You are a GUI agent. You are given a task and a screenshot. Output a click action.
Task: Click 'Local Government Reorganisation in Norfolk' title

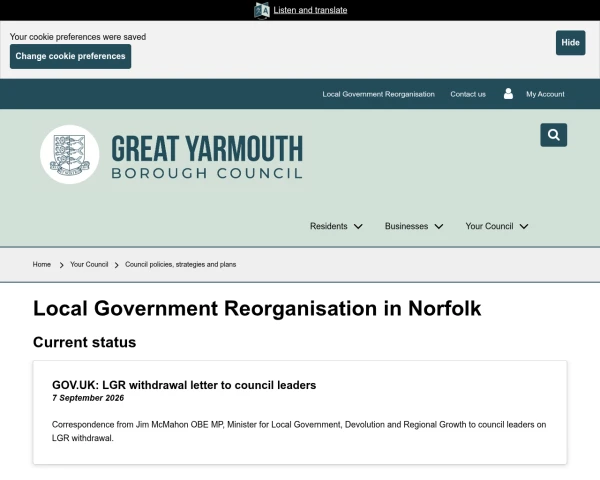(257, 309)
